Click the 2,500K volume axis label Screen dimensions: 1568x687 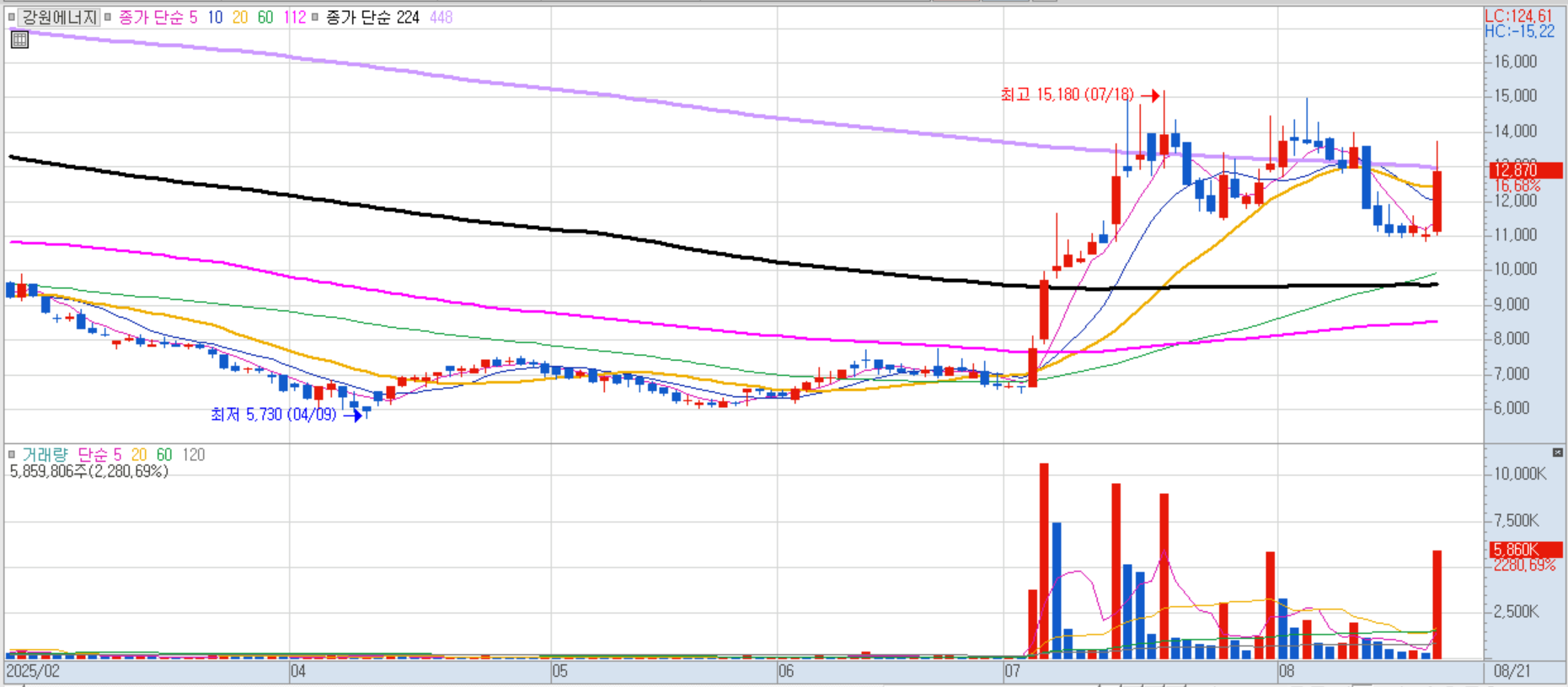point(1517,611)
